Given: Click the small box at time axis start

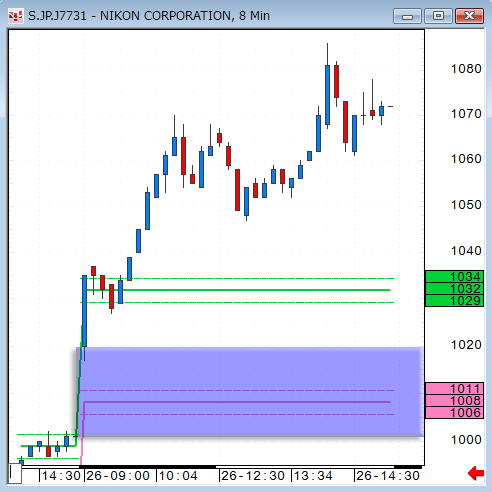Looking at the screenshot, I should click(x=15, y=473).
